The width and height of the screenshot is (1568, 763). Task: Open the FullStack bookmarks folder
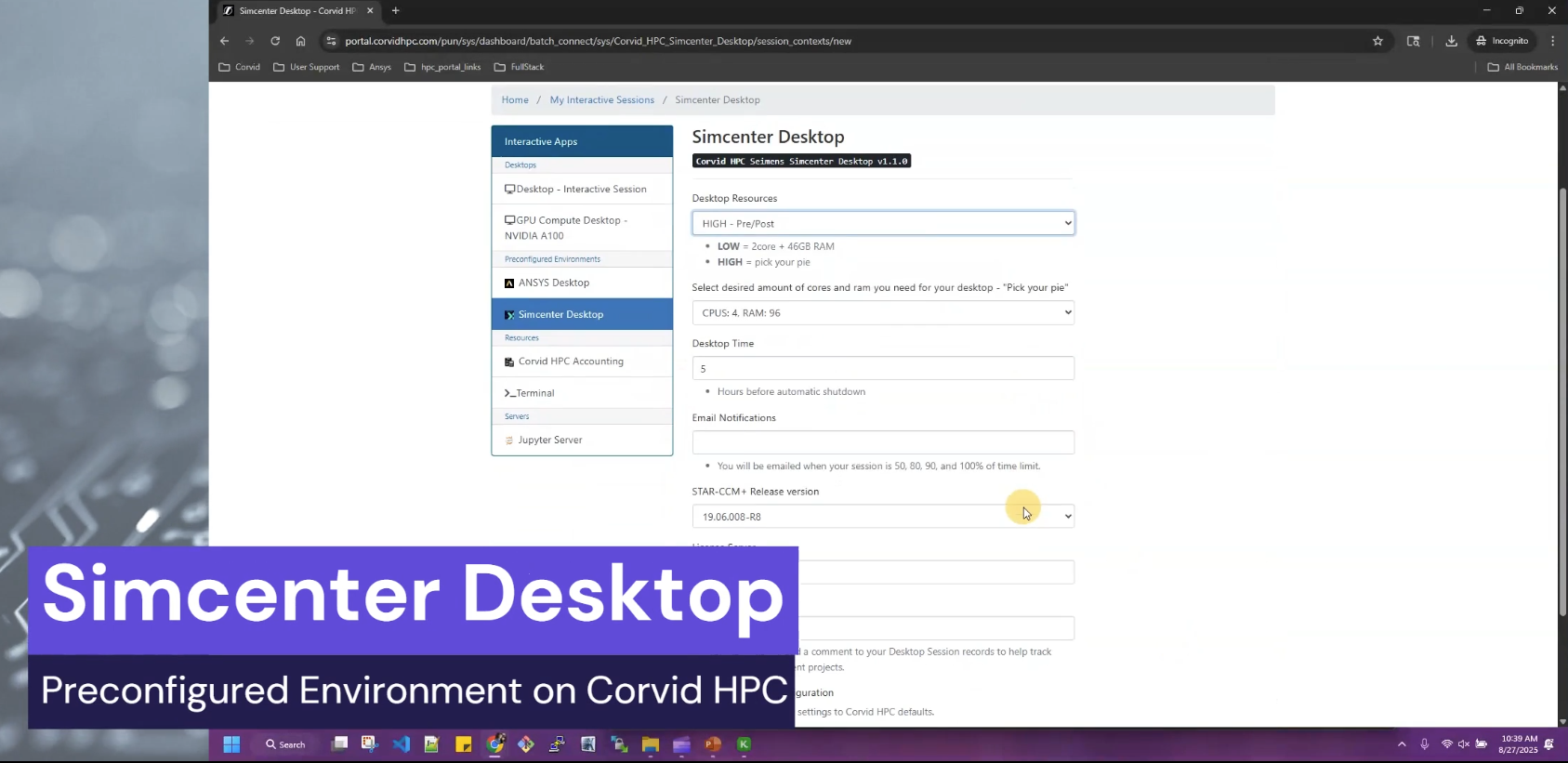(519, 67)
